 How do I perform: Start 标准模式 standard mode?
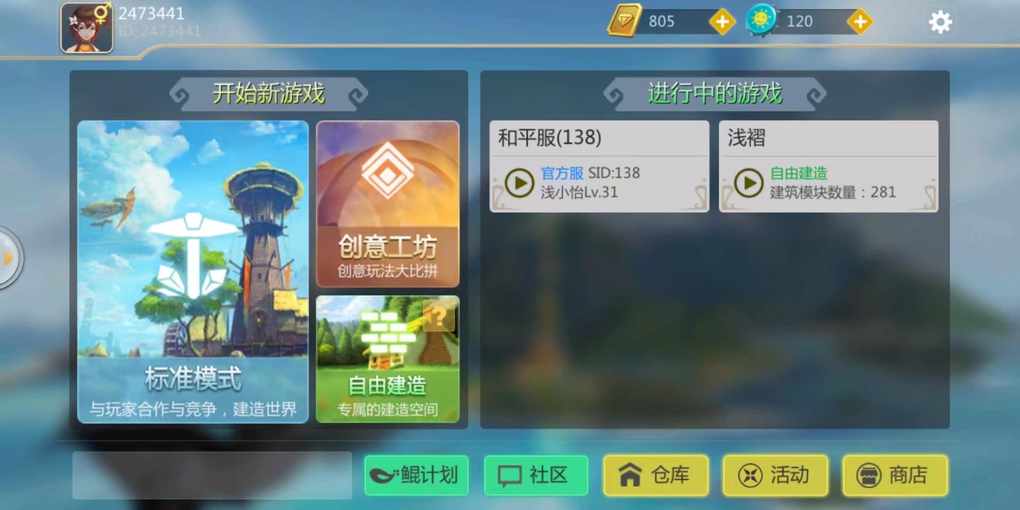pos(193,272)
